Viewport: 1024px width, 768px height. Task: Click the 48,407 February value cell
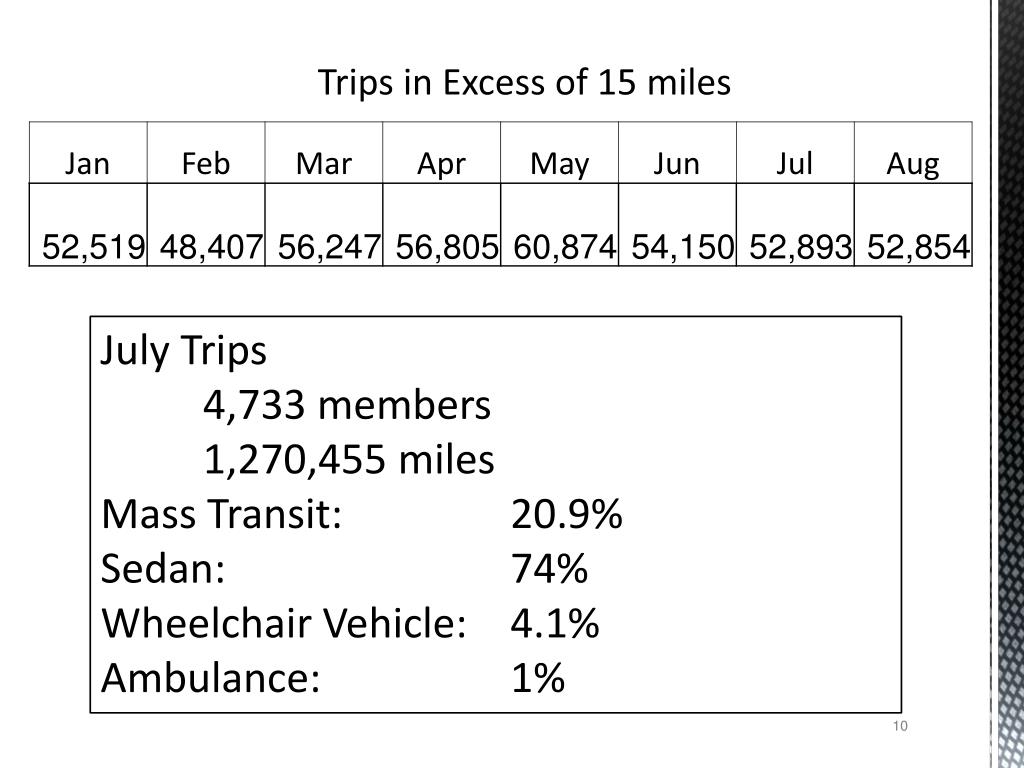pyautogui.click(x=206, y=225)
